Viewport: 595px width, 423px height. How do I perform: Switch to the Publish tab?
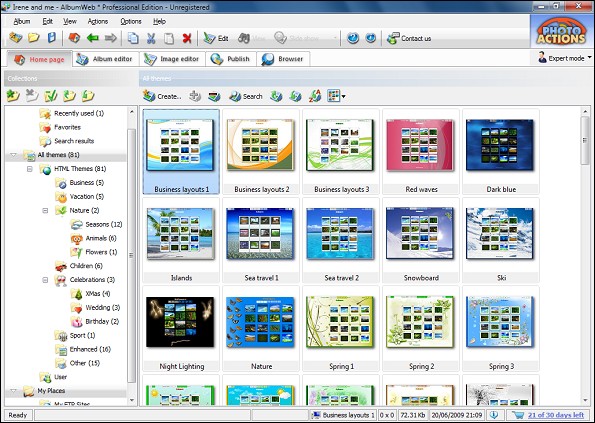point(231,59)
